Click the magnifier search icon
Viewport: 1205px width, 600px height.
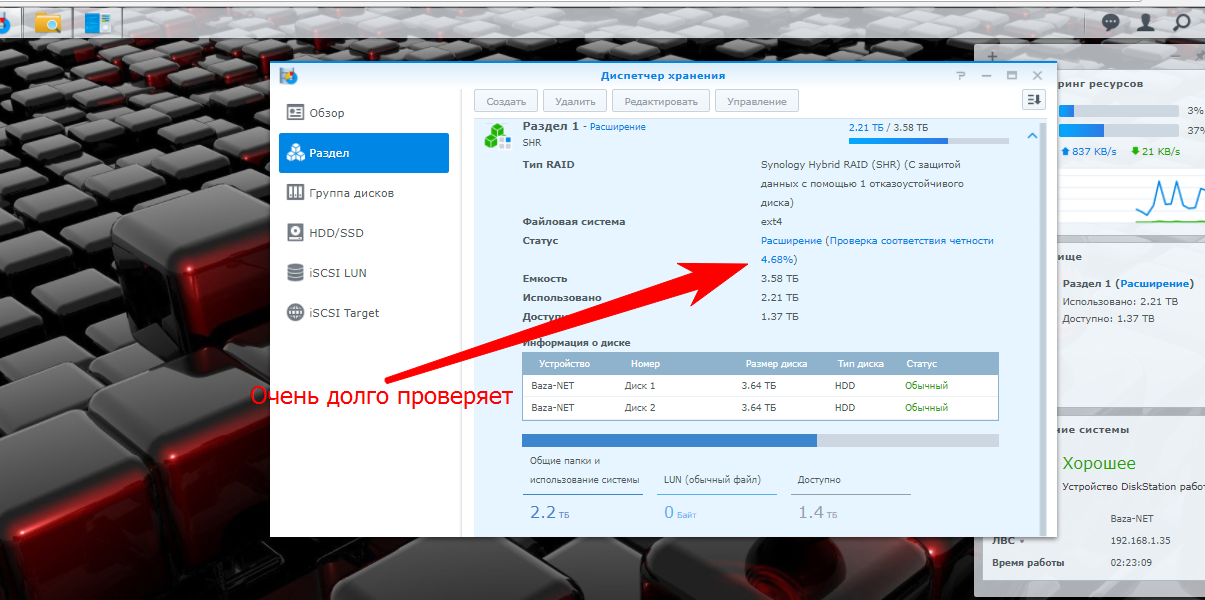click(x=1182, y=21)
